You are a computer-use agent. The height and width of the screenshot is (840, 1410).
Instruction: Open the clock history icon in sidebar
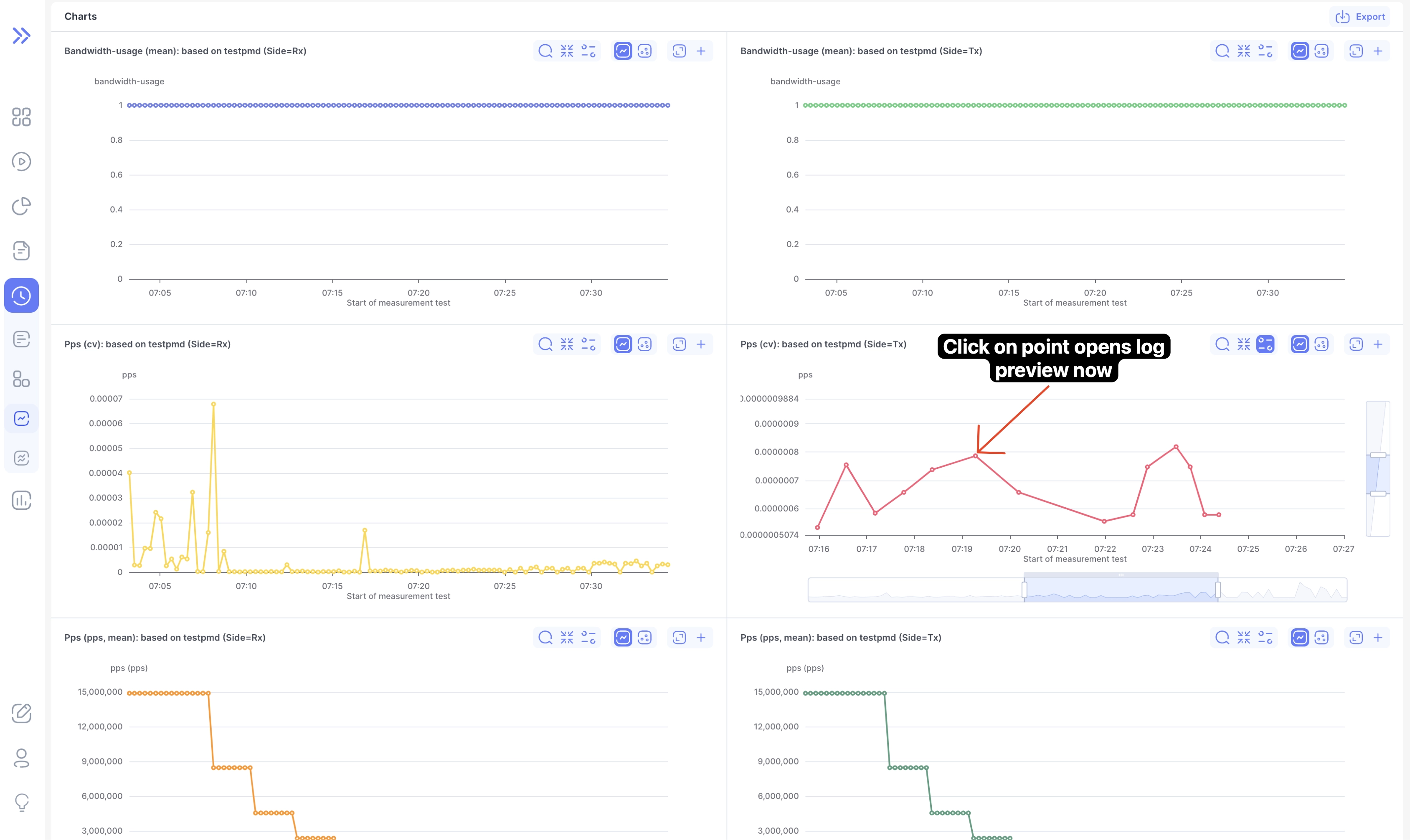tap(22, 296)
